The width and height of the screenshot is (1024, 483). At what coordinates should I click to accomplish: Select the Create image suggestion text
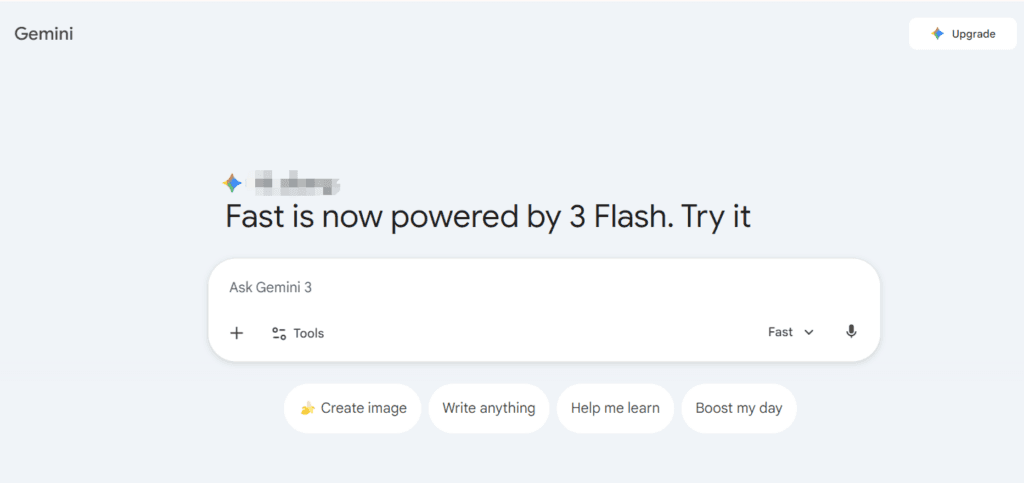coord(364,408)
